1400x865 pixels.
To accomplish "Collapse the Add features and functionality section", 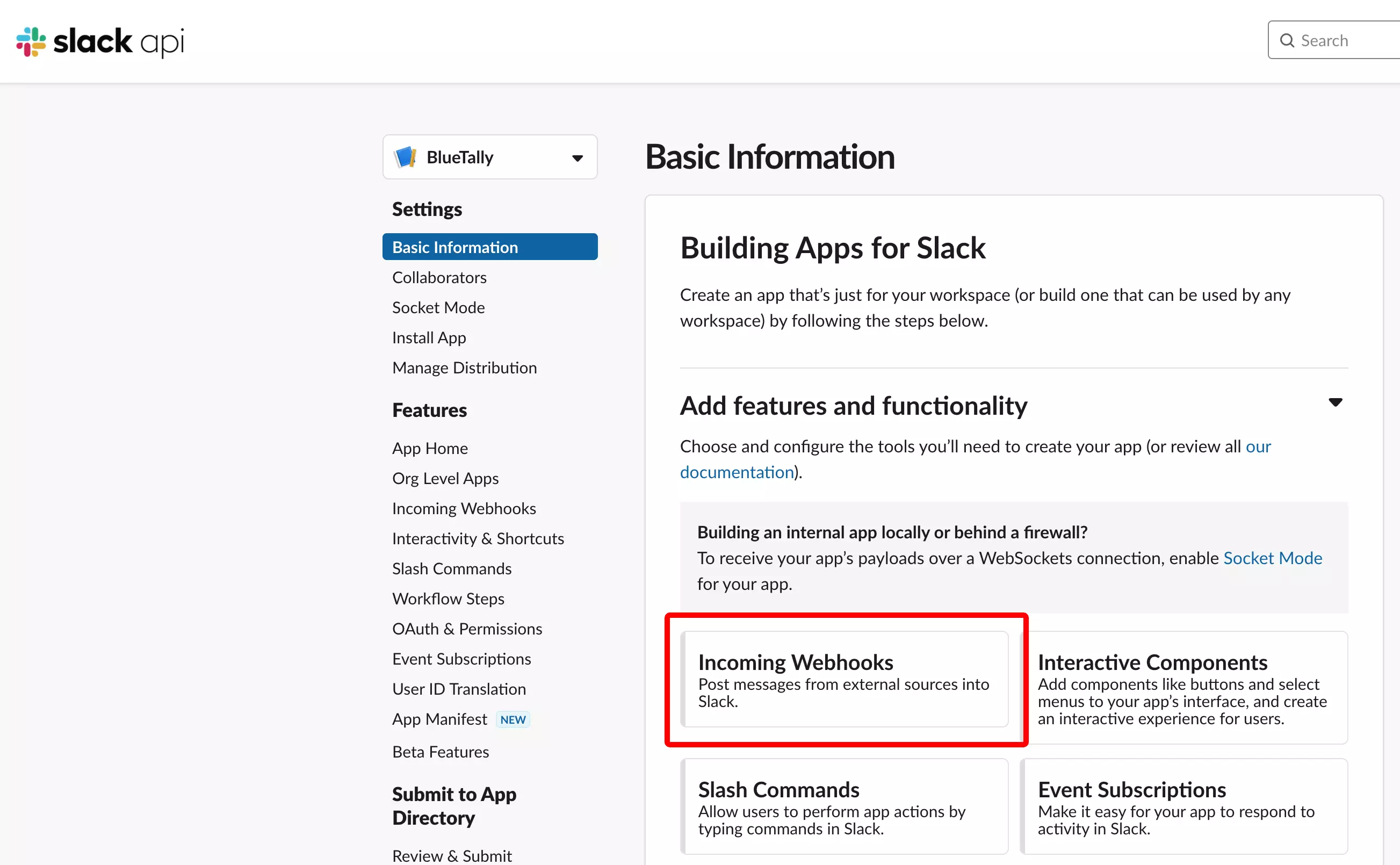I will 1335,402.
